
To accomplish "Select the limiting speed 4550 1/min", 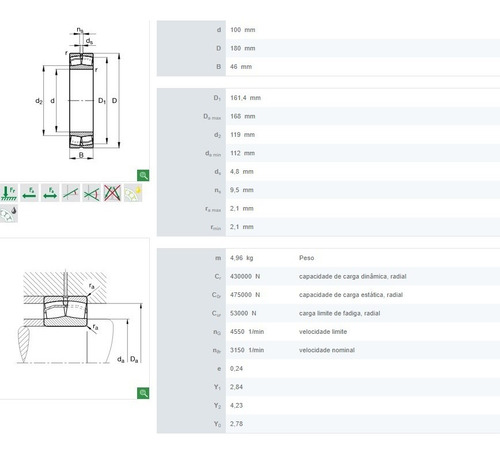I will click(247, 332).
